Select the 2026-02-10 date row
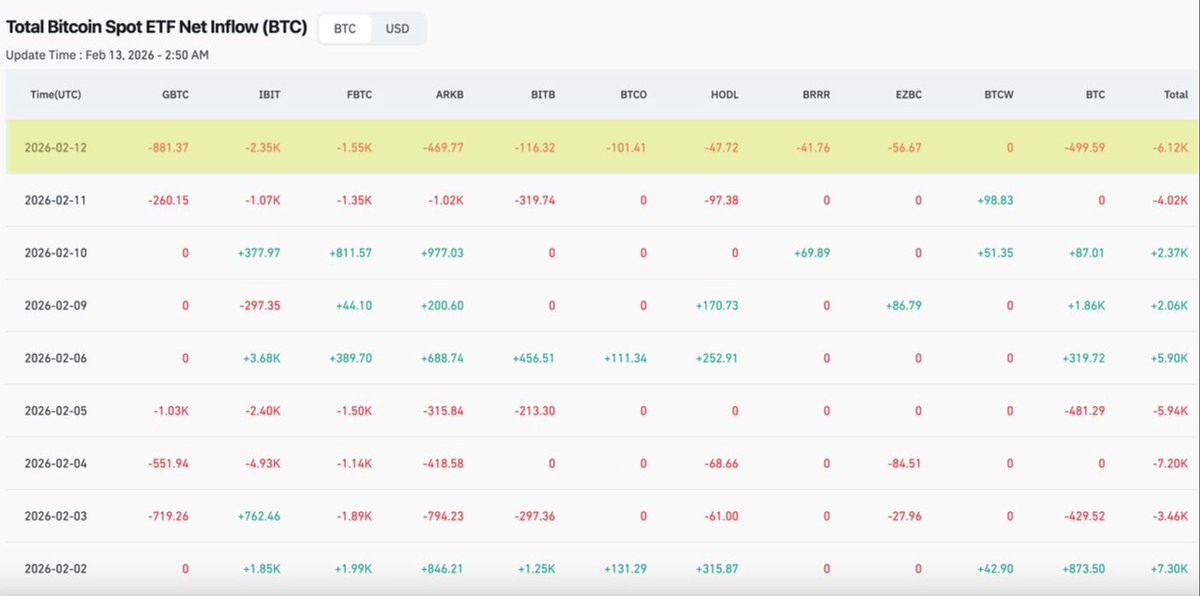This screenshot has height=596, width=1200. pyautogui.click(x=600, y=253)
